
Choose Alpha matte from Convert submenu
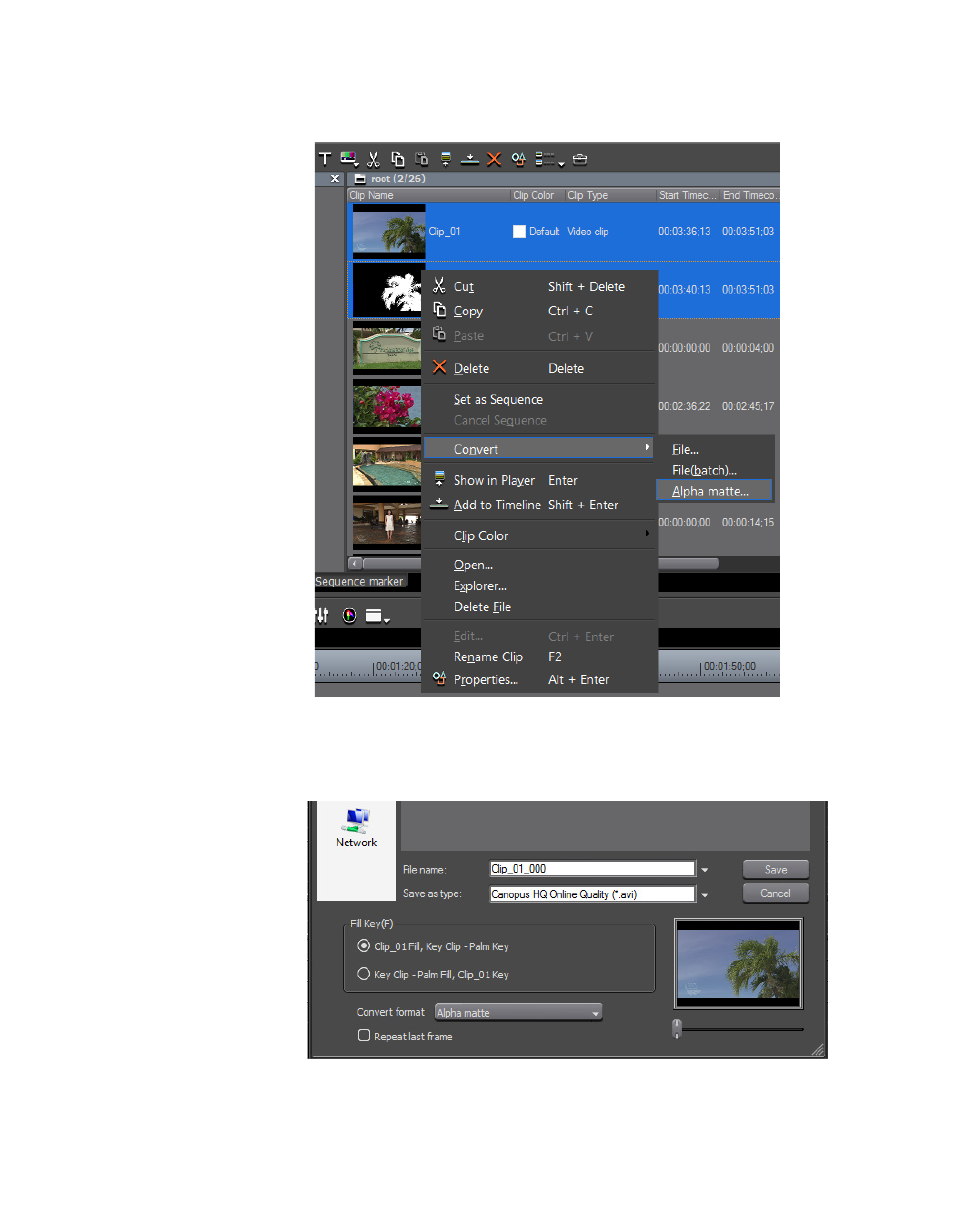coord(709,491)
